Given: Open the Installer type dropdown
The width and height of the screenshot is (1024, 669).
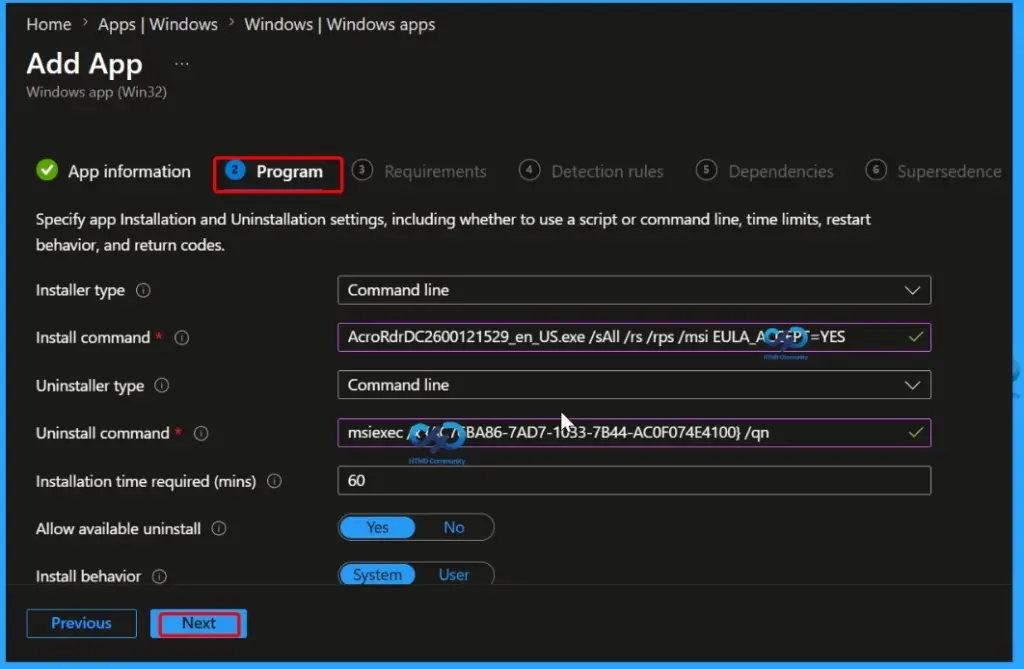Looking at the screenshot, I should pyautogui.click(x=634, y=290).
